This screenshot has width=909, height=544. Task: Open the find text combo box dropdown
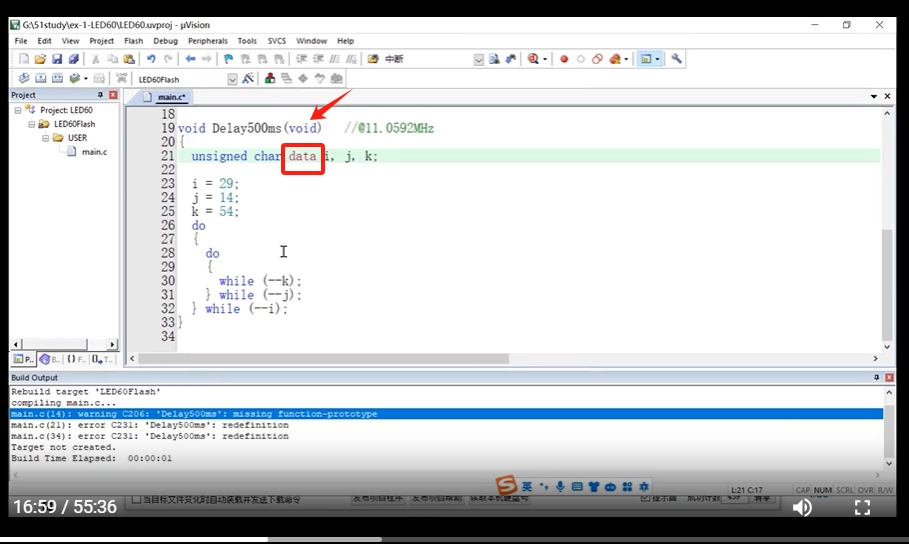[x=479, y=60]
